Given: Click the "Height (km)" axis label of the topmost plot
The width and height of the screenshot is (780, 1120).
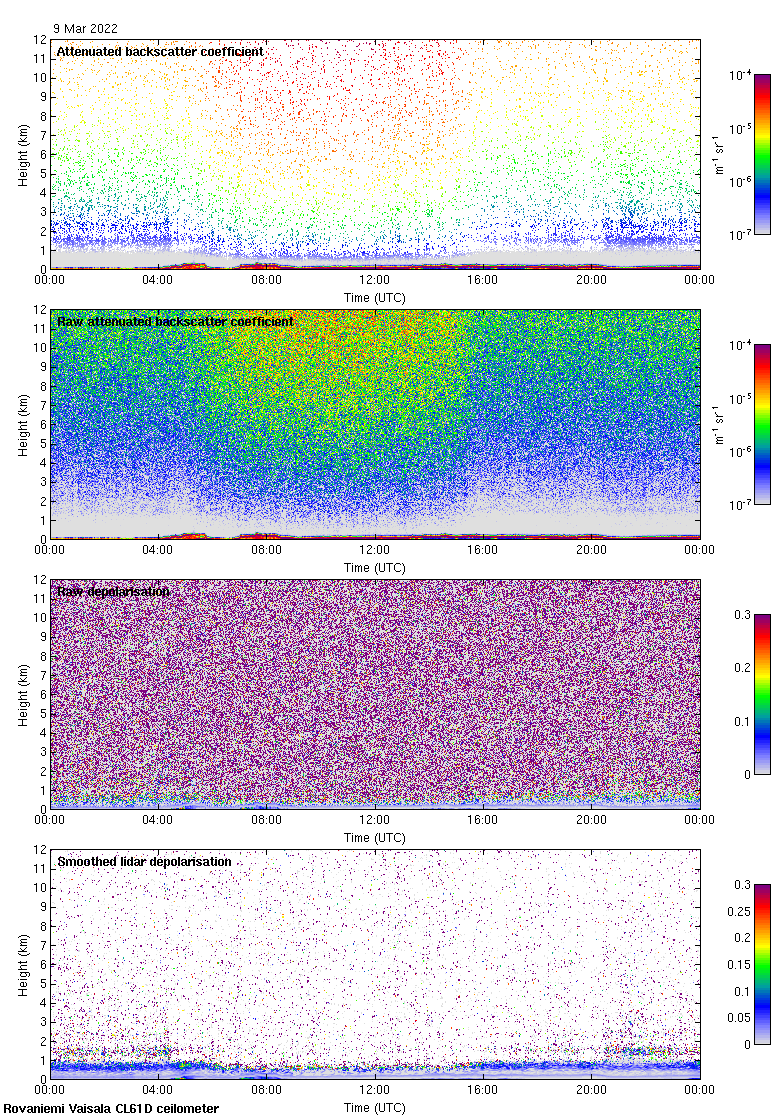Looking at the screenshot, I should point(24,155).
